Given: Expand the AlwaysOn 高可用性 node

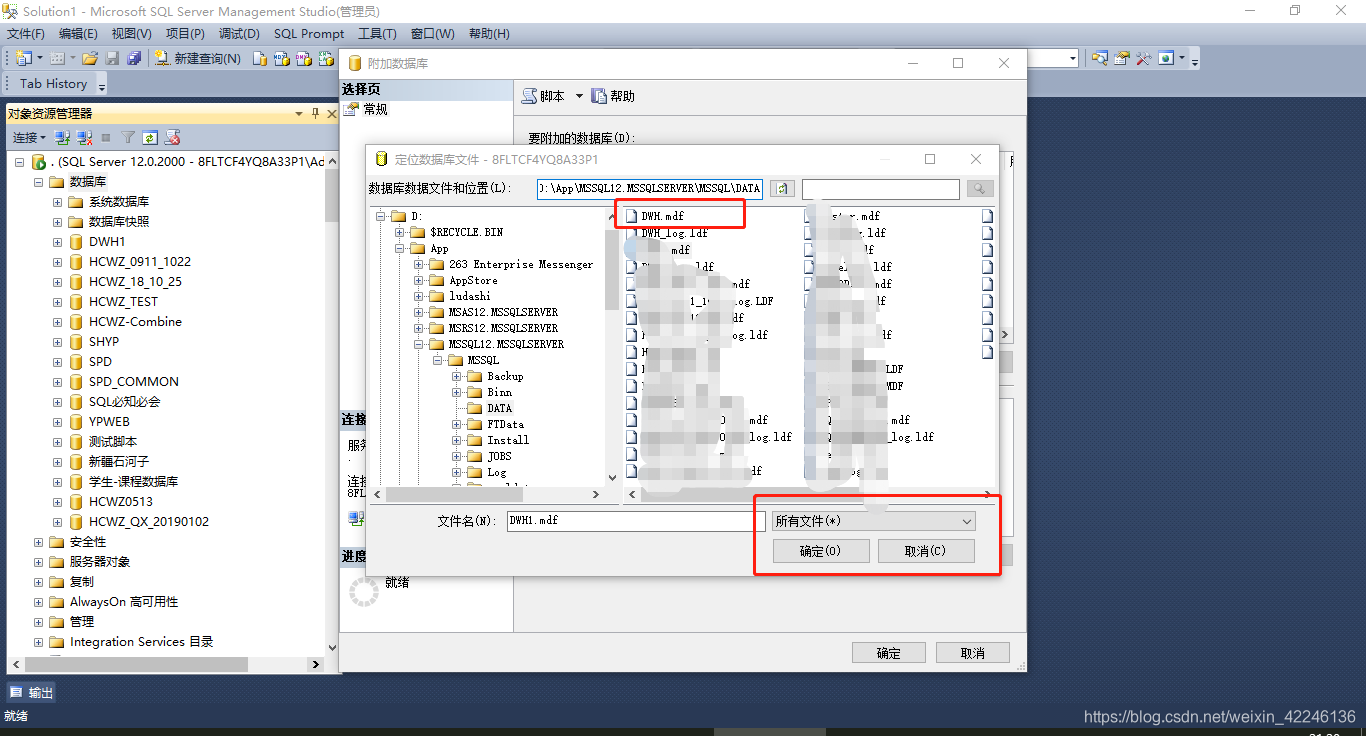Looking at the screenshot, I should [38, 602].
